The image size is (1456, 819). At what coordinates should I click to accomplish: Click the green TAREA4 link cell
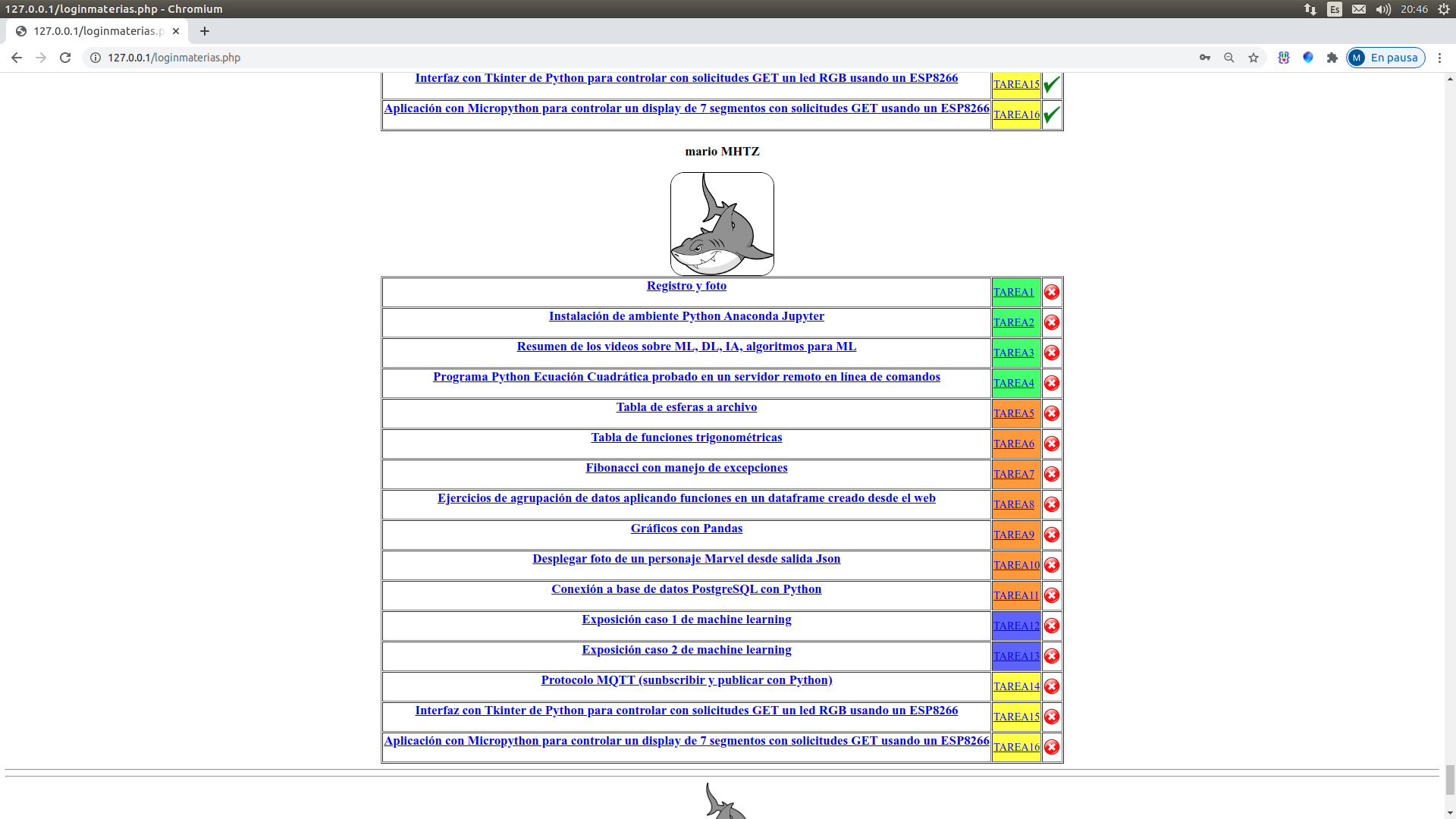point(1016,383)
